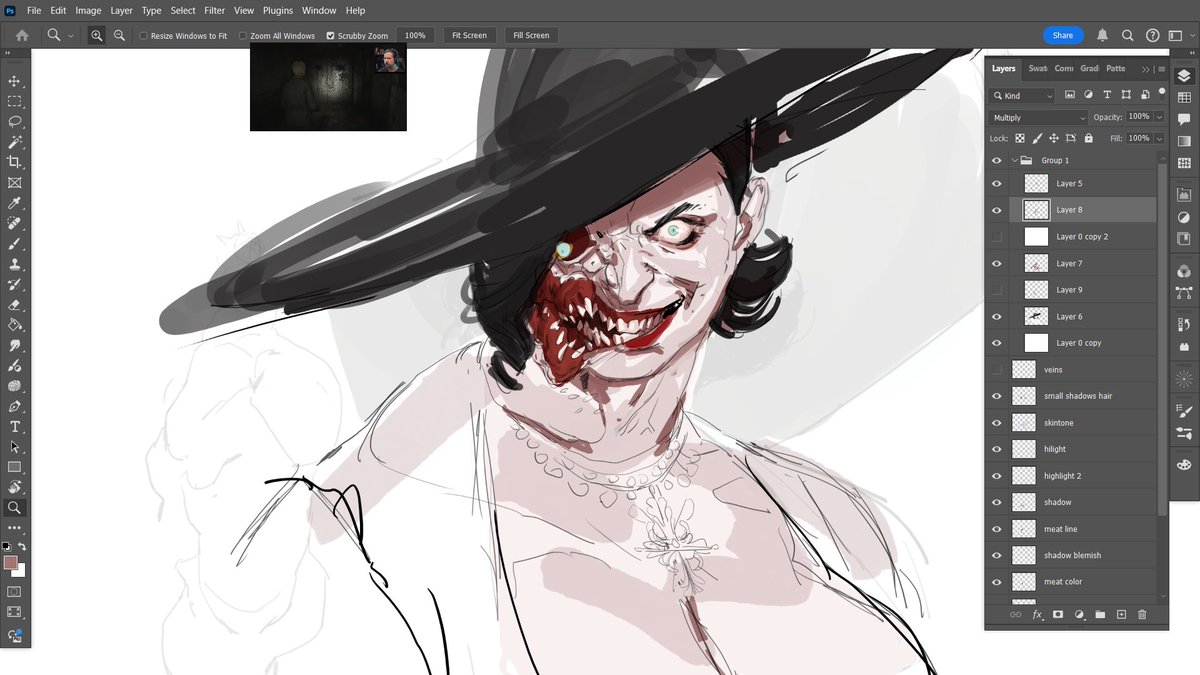Viewport: 1200px width, 675px height.
Task: Collapse Group 1 folder arrow
Action: pyautogui.click(x=1014, y=160)
